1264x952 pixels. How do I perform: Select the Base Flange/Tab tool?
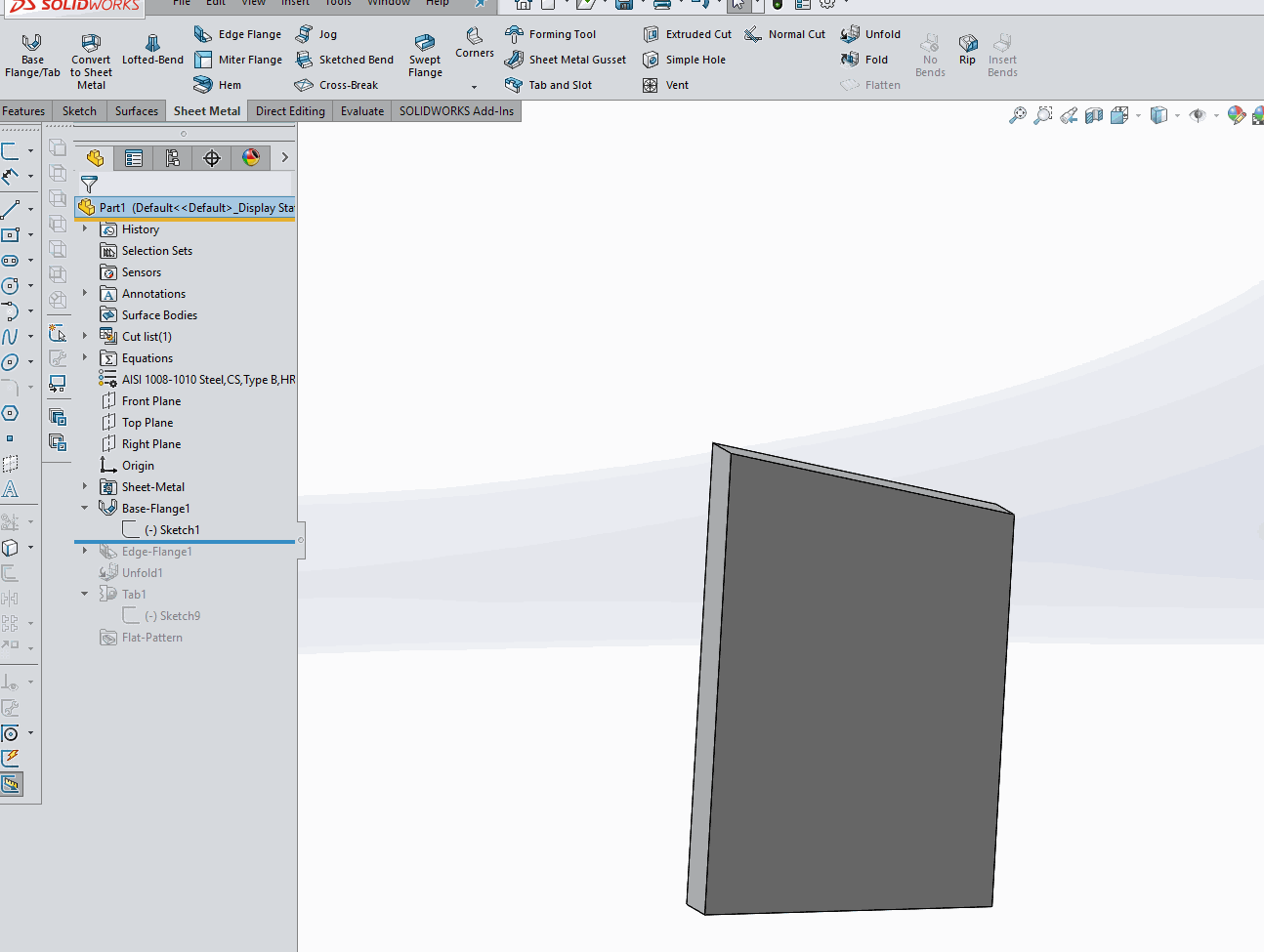32,58
